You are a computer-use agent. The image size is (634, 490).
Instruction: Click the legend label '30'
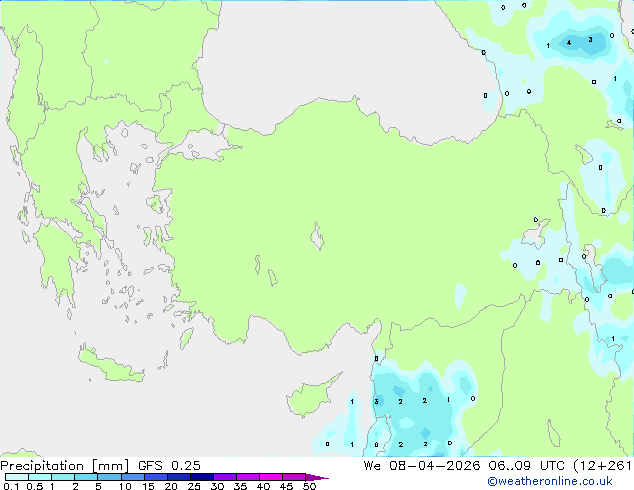(x=217, y=486)
